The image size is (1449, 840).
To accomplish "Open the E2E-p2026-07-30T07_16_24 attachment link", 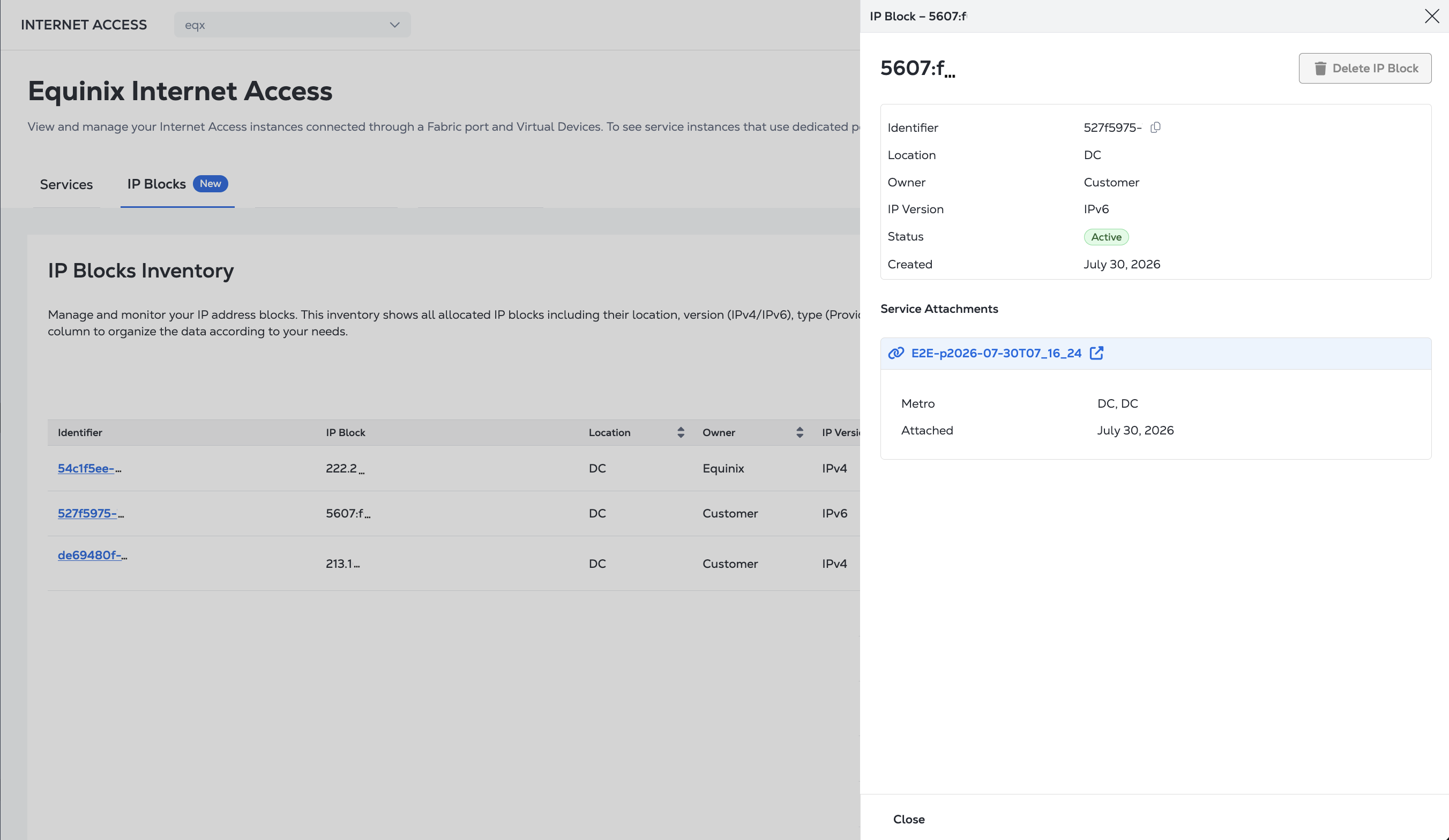I will pos(996,353).
